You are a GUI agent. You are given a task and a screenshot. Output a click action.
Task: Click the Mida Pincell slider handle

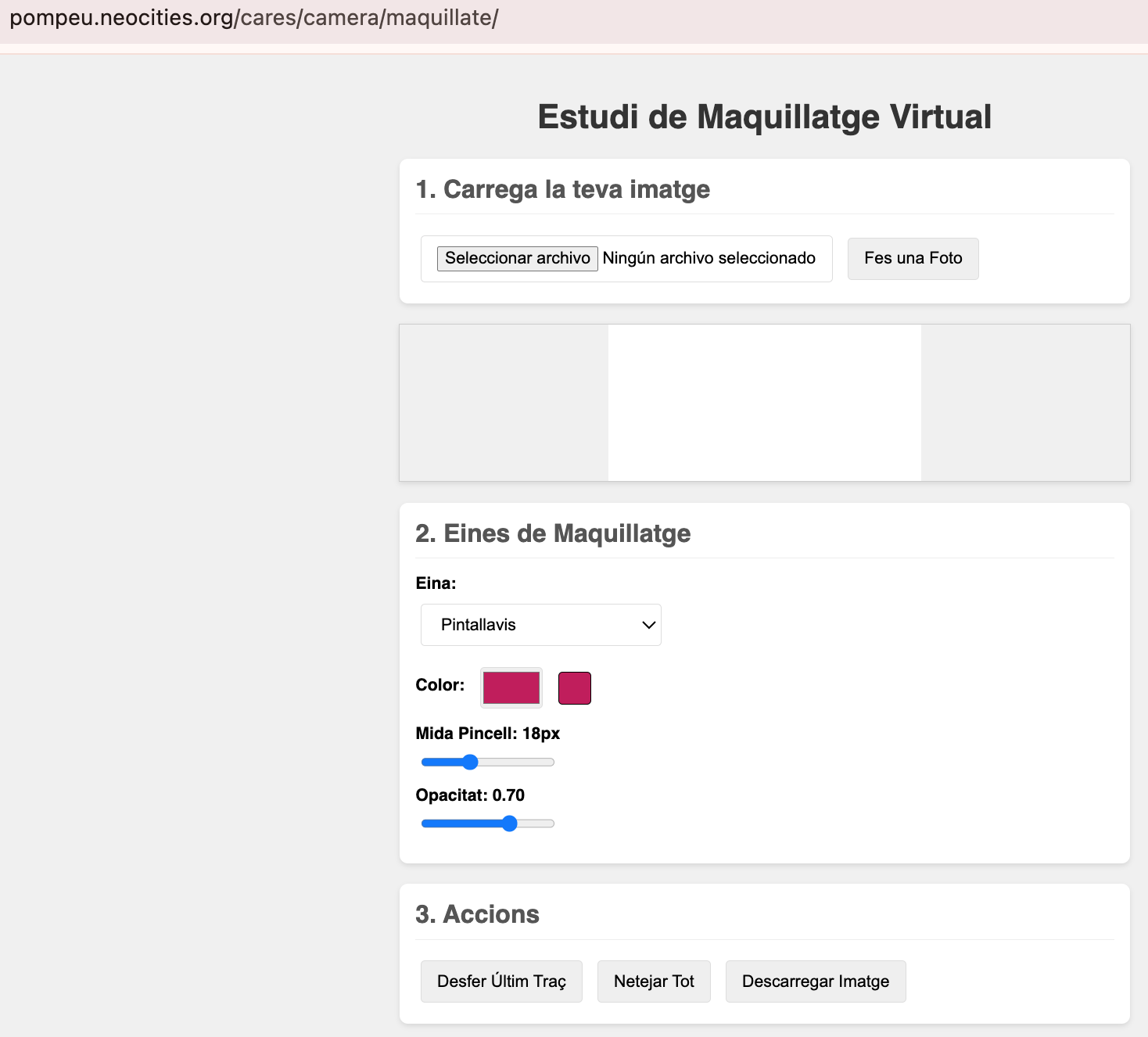[x=470, y=762]
